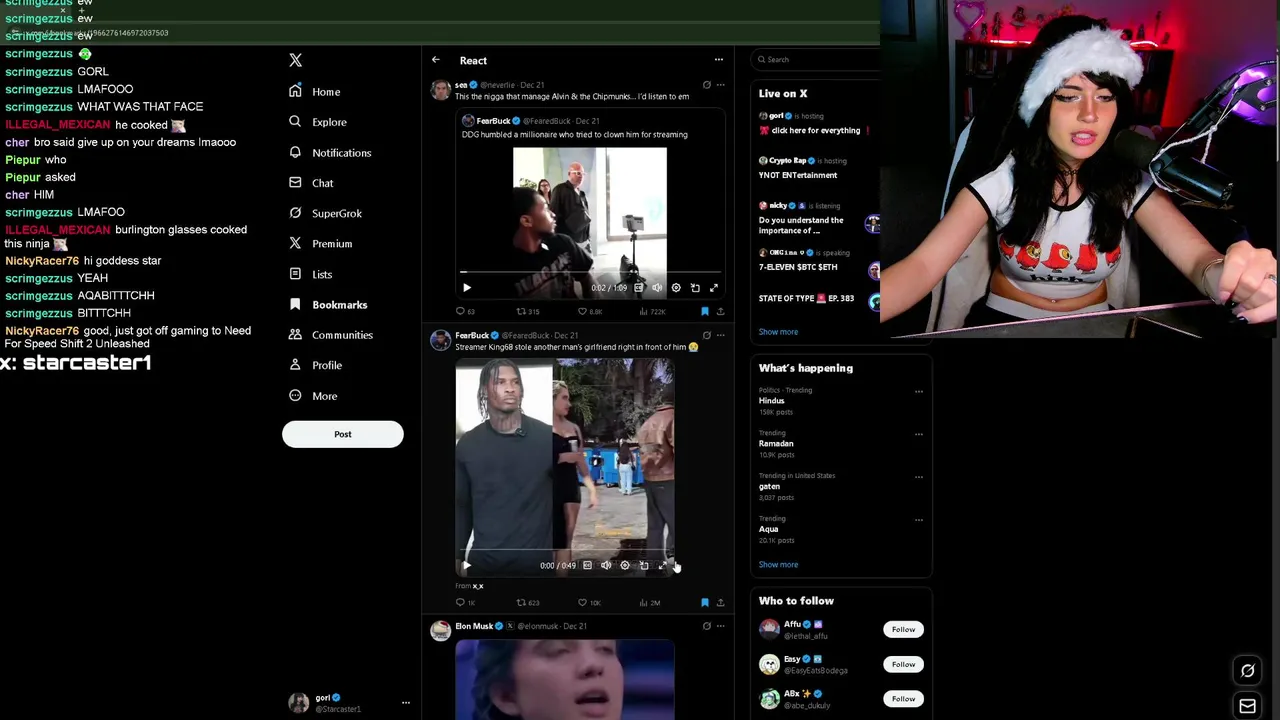The width and height of the screenshot is (1280, 720).
Task: Open more options on FearBuck's King68 post
Action: 720,336
